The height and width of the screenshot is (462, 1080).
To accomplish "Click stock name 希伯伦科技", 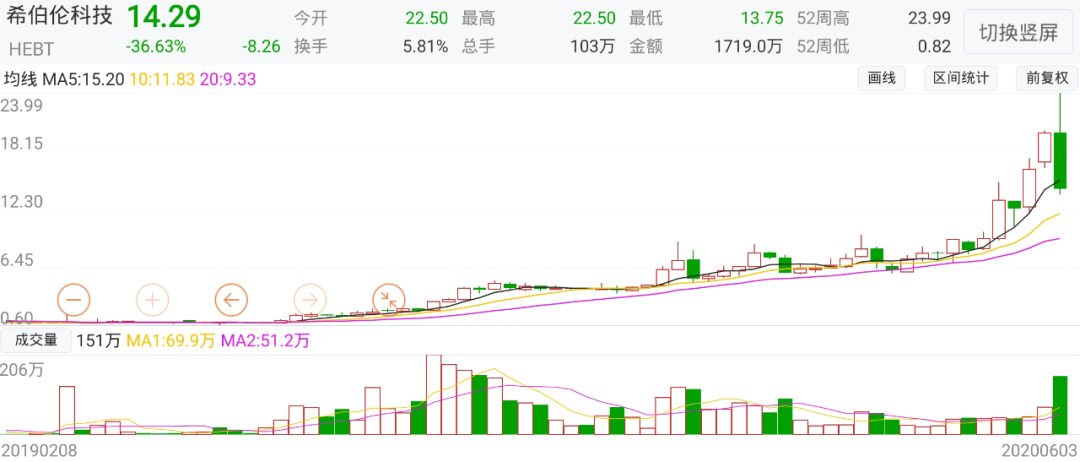I will tap(59, 17).
